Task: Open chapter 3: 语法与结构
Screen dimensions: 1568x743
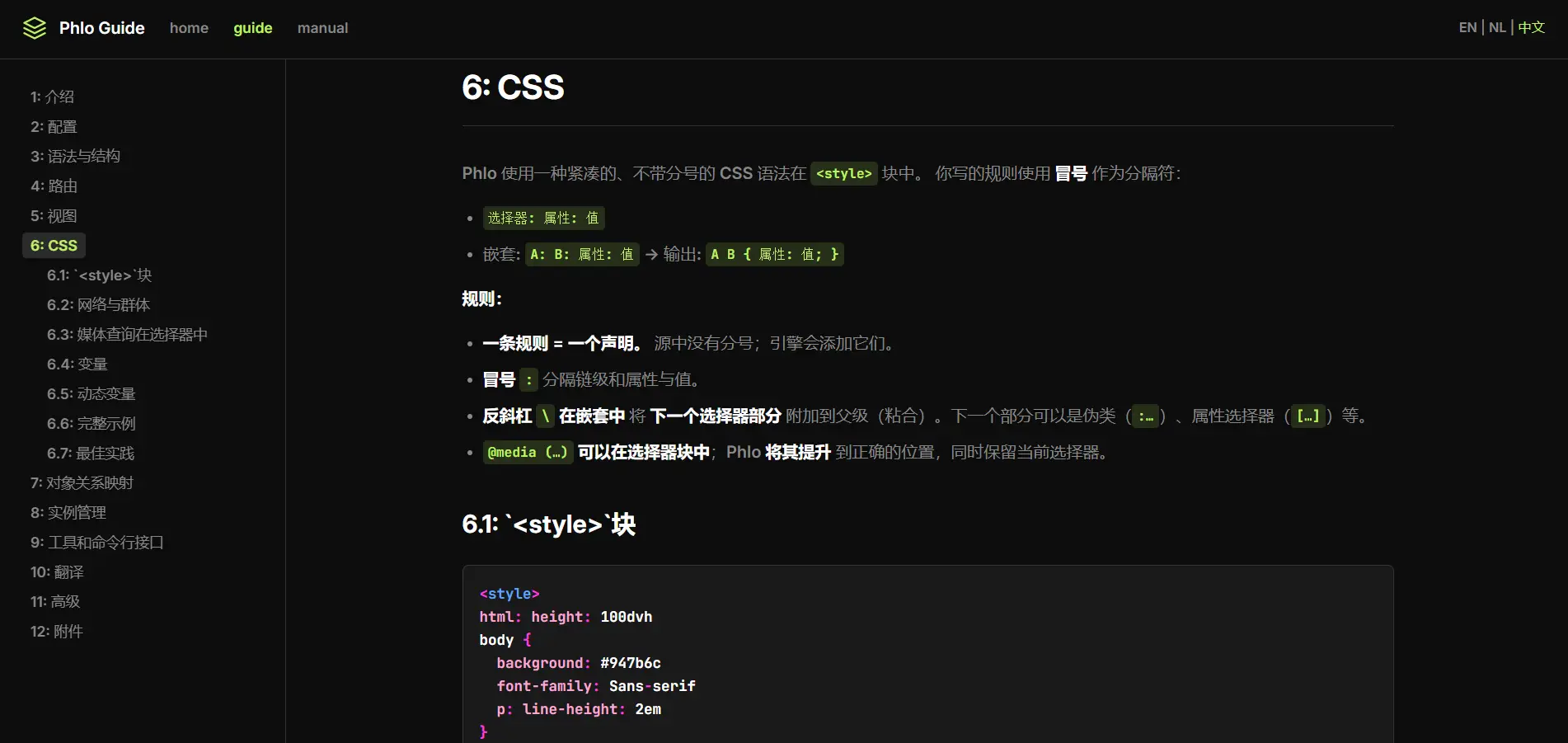Action: pyautogui.click(x=75, y=157)
